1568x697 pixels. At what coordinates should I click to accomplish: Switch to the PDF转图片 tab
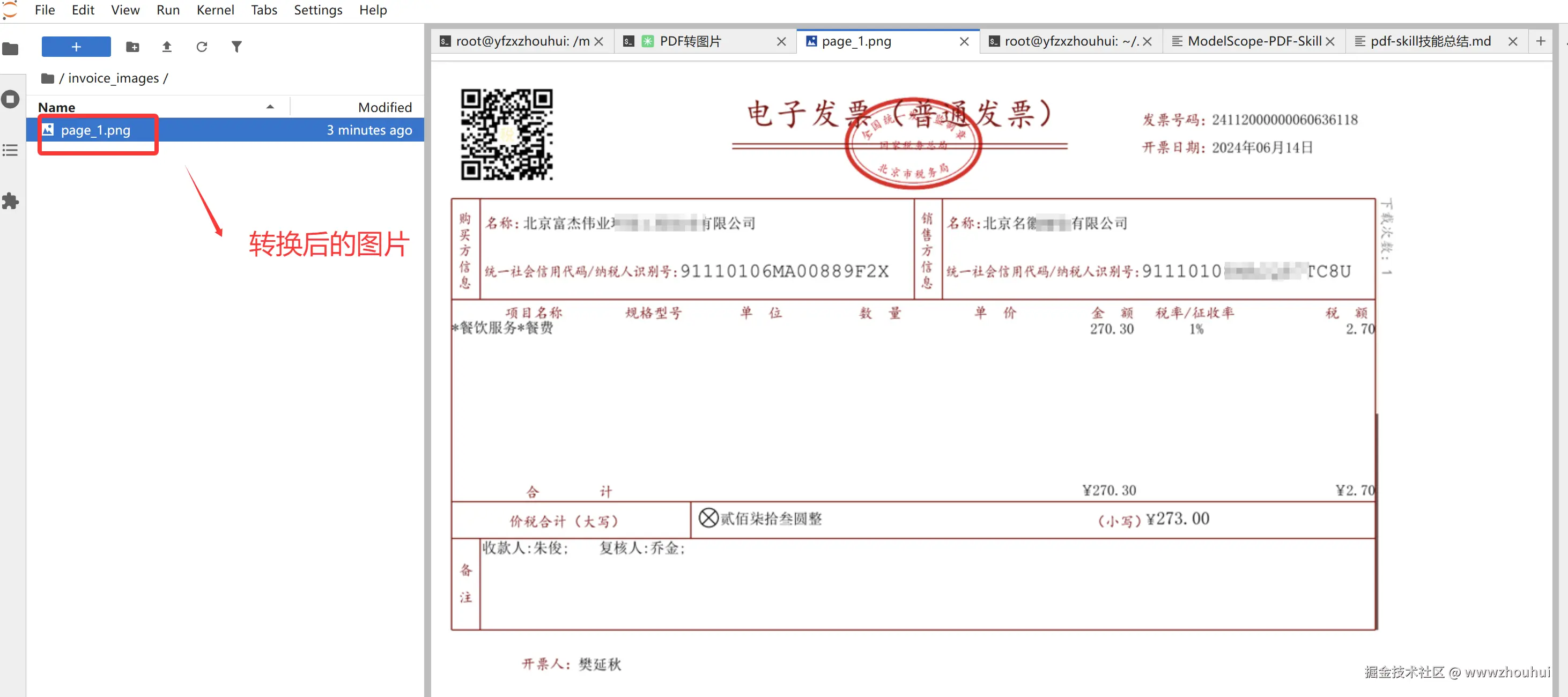[x=690, y=41]
